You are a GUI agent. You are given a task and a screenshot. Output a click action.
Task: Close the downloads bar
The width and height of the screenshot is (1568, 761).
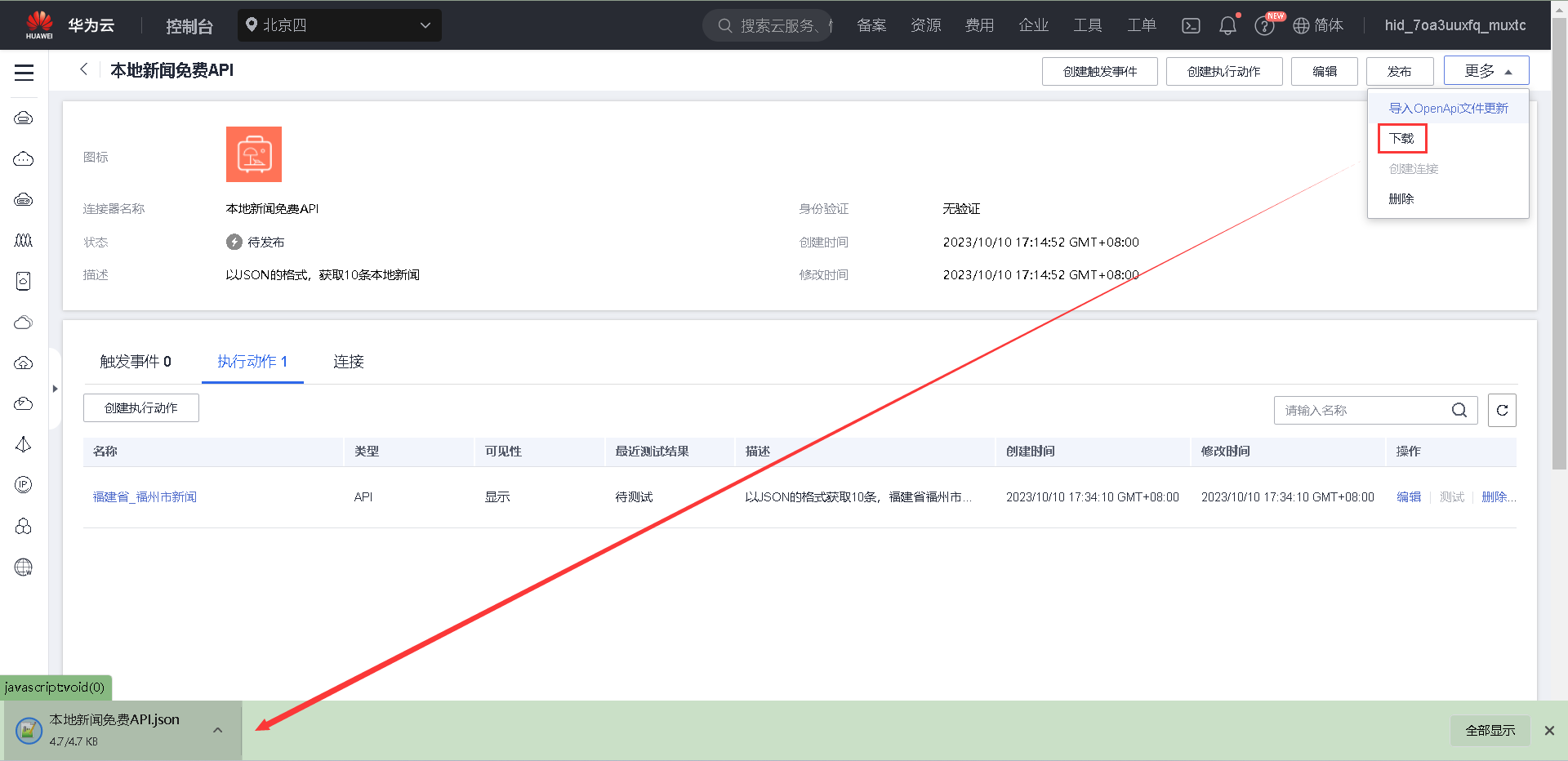point(1549,731)
